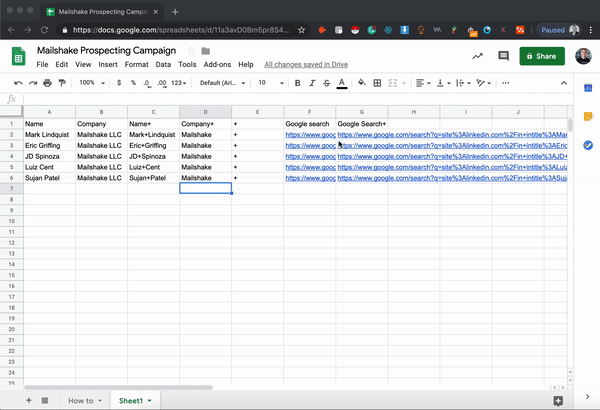Open the Tools menu
Screen dimensions: 600x410
pyautogui.click(x=187, y=64)
